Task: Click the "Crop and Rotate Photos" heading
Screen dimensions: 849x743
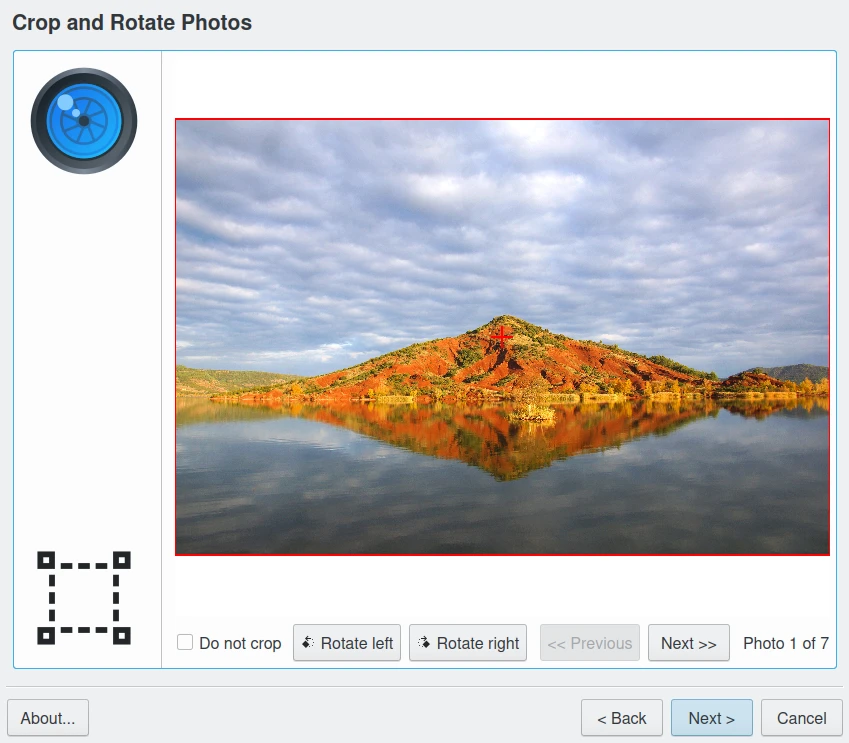Action: 132,22
